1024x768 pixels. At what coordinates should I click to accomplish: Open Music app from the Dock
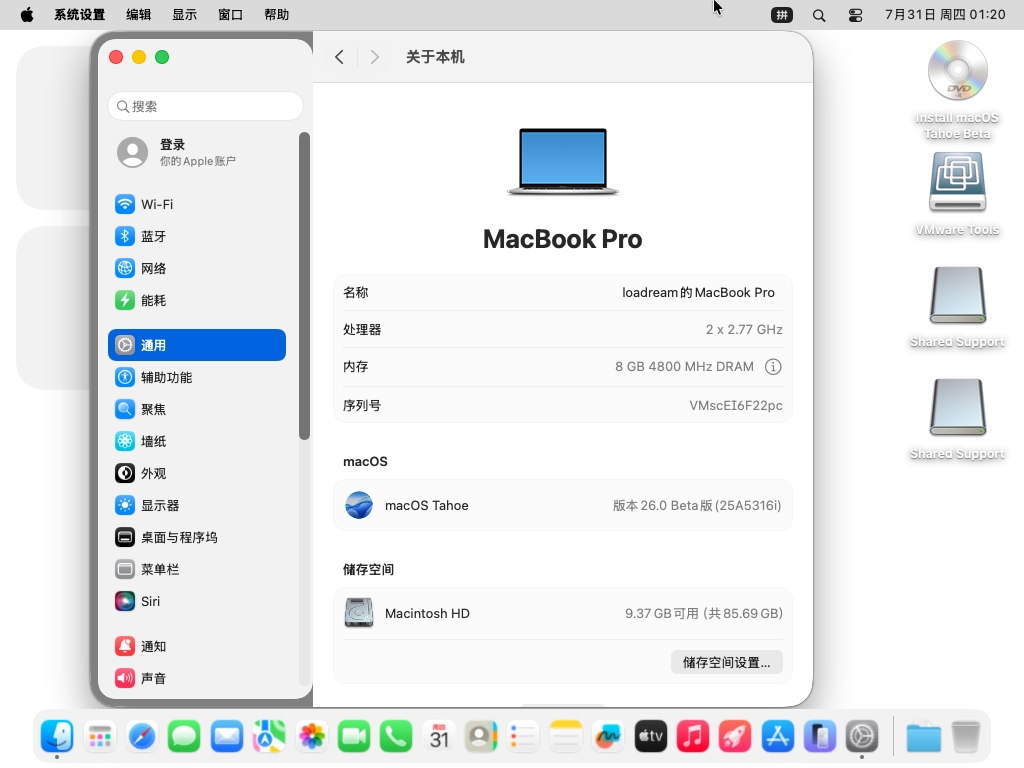point(693,737)
